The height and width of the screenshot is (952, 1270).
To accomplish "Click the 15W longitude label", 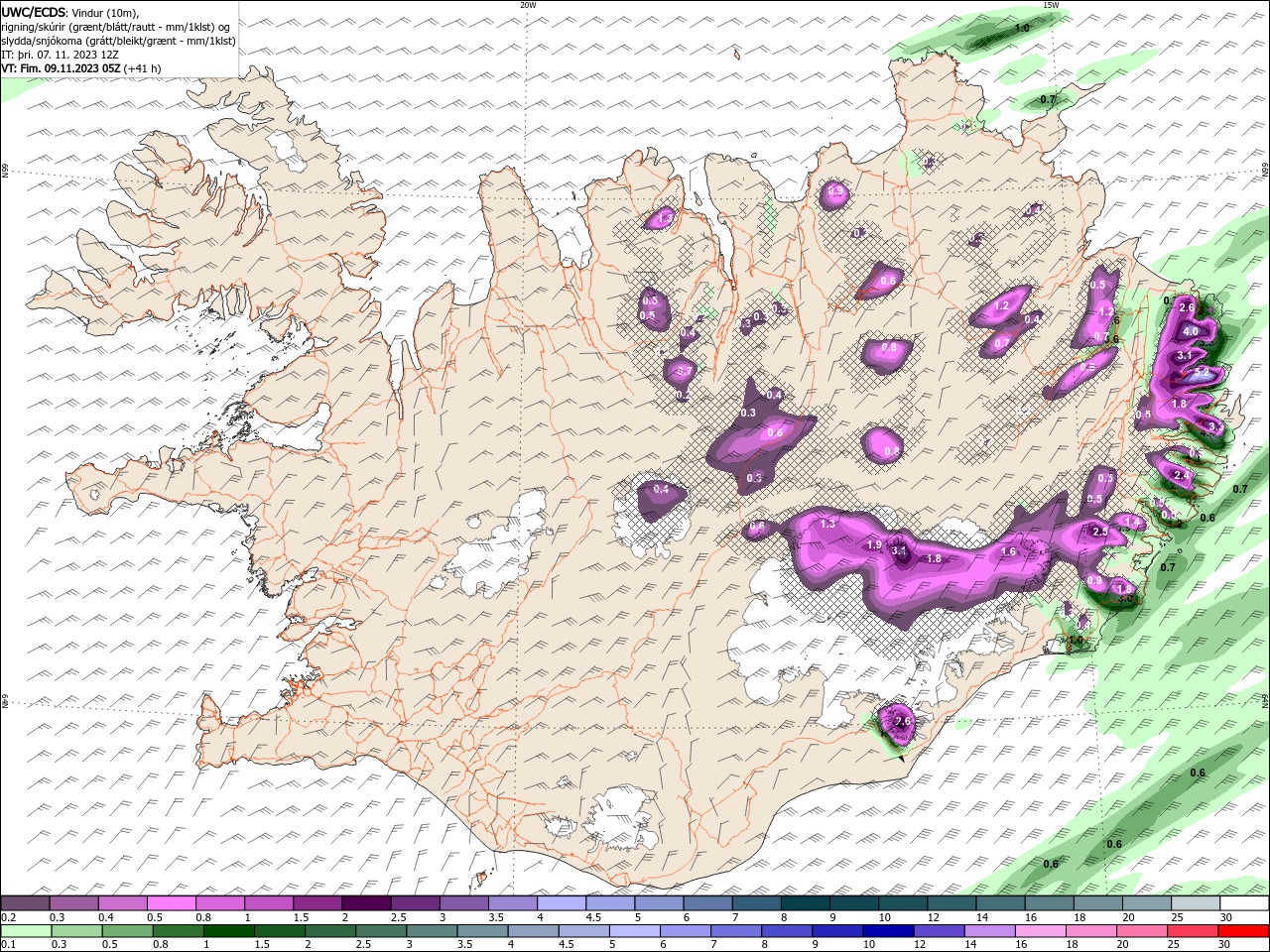I will point(1051,5).
